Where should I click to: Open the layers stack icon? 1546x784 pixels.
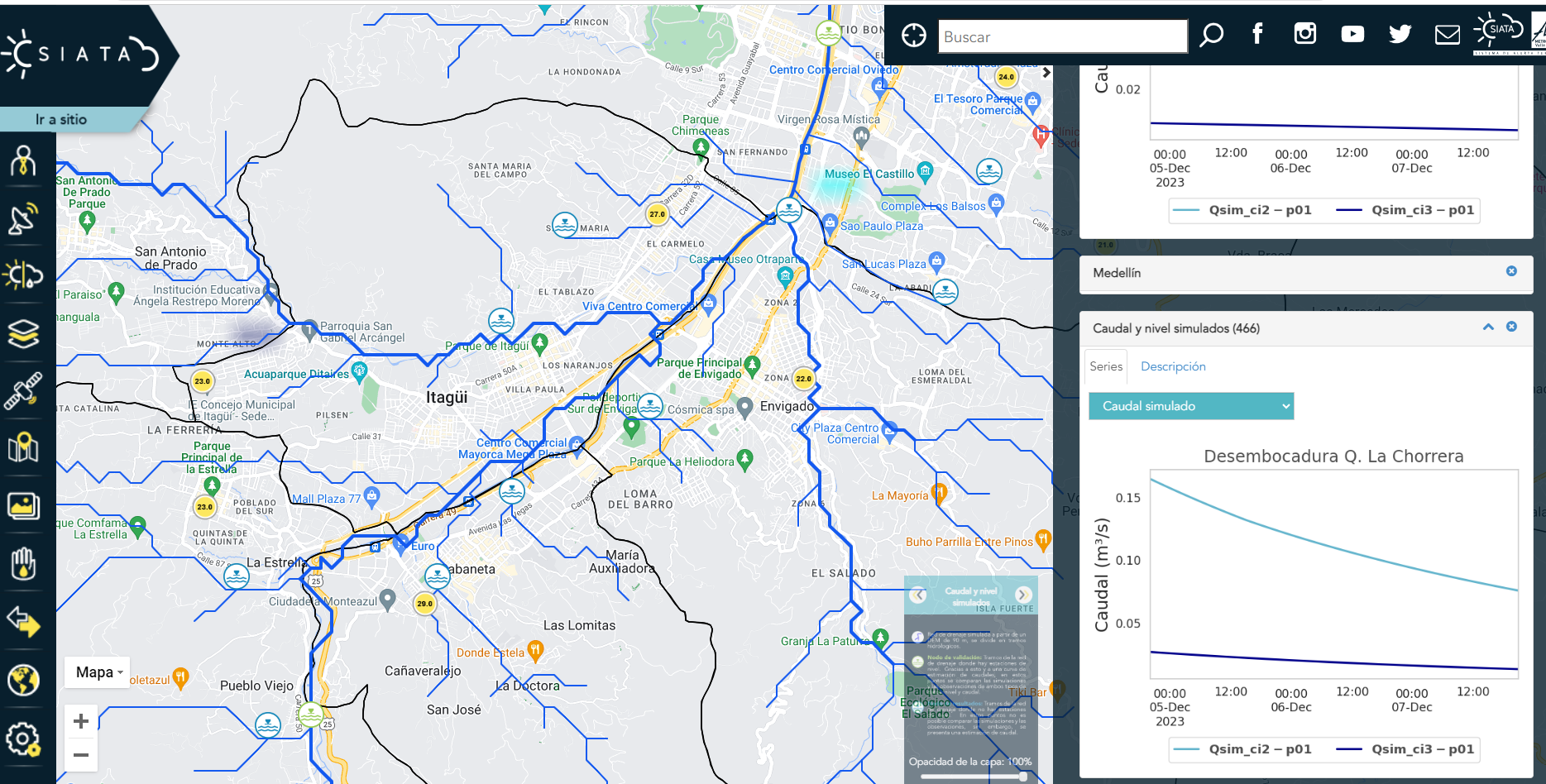tap(22, 333)
